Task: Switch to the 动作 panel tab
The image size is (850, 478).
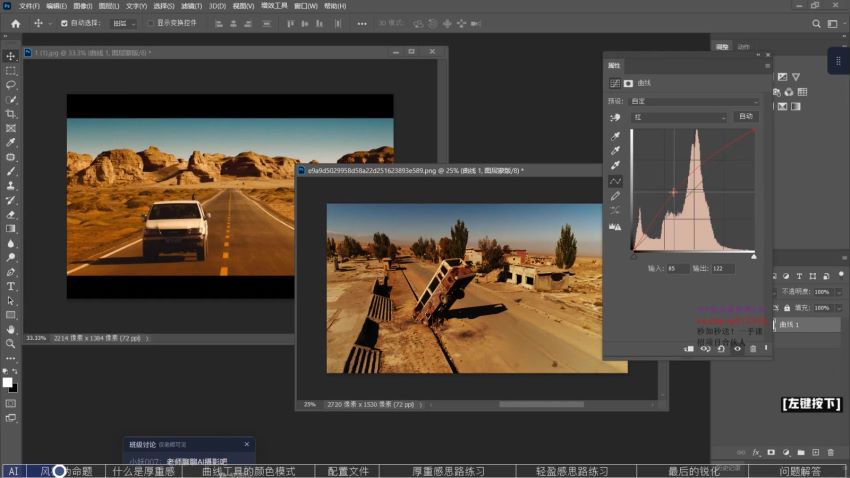Action: coord(743,47)
